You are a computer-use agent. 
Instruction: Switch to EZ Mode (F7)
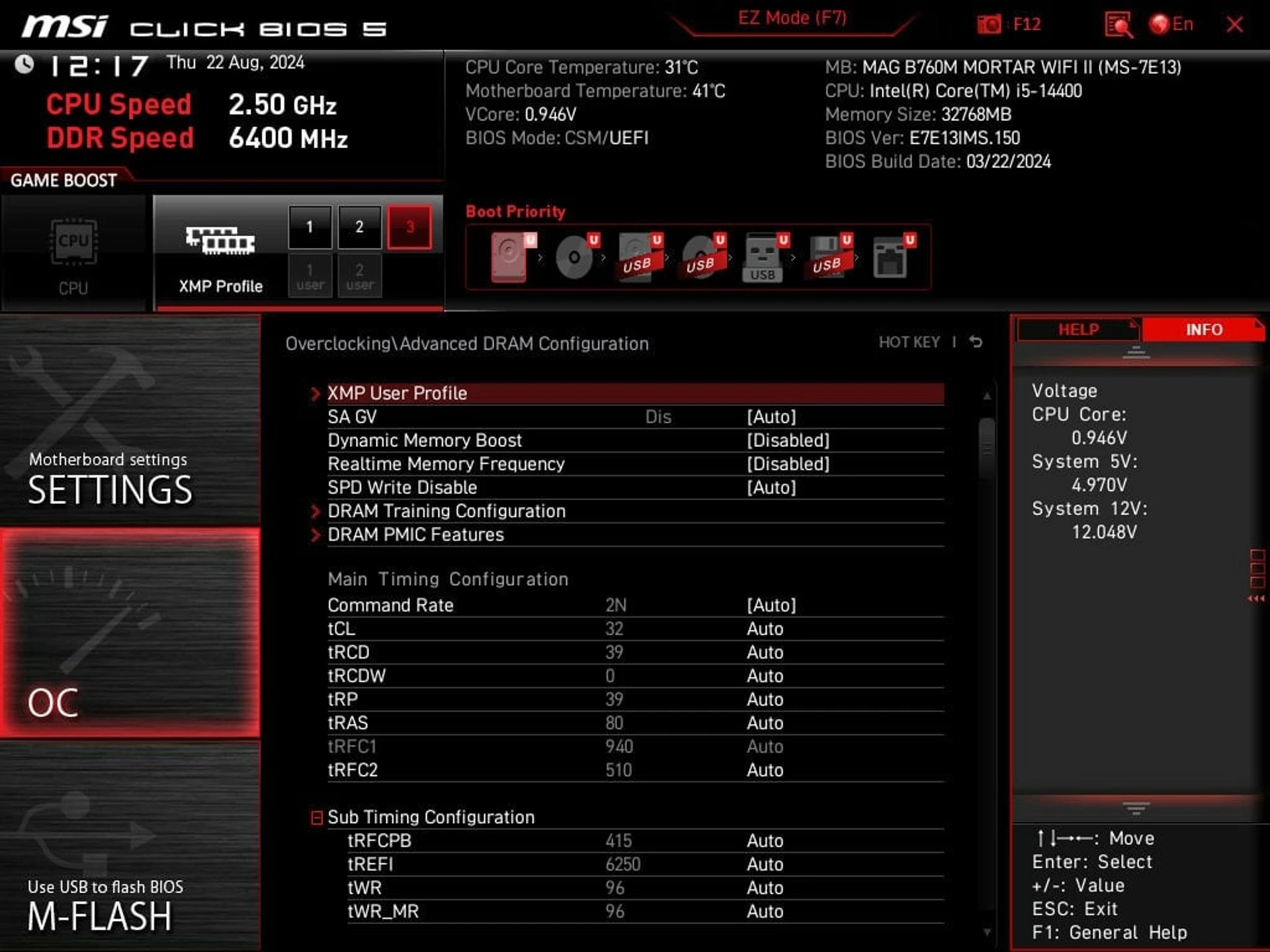[792, 18]
